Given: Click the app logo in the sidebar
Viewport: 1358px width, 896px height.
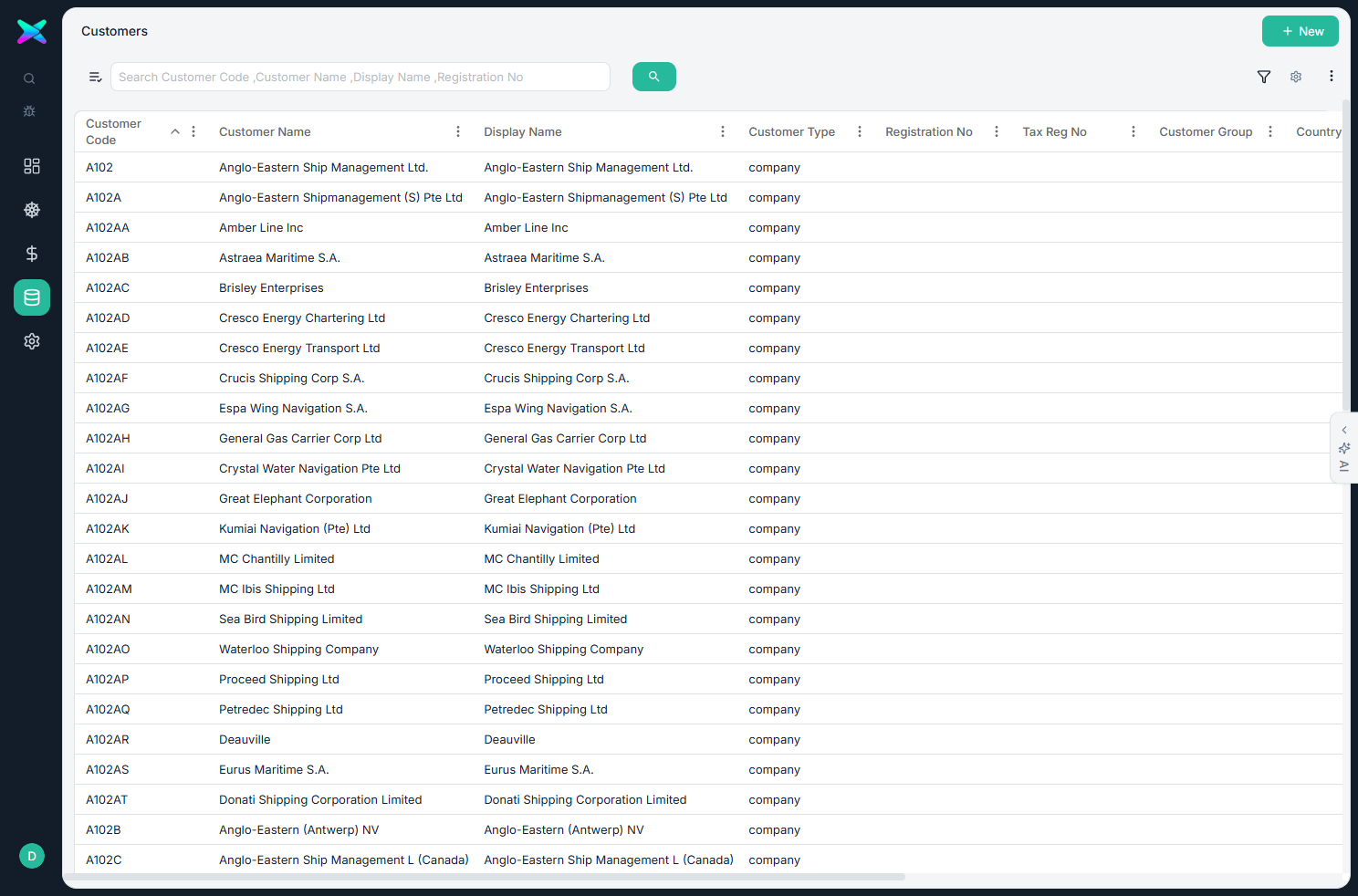Looking at the screenshot, I should pyautogui.click(x=32, y=32).
